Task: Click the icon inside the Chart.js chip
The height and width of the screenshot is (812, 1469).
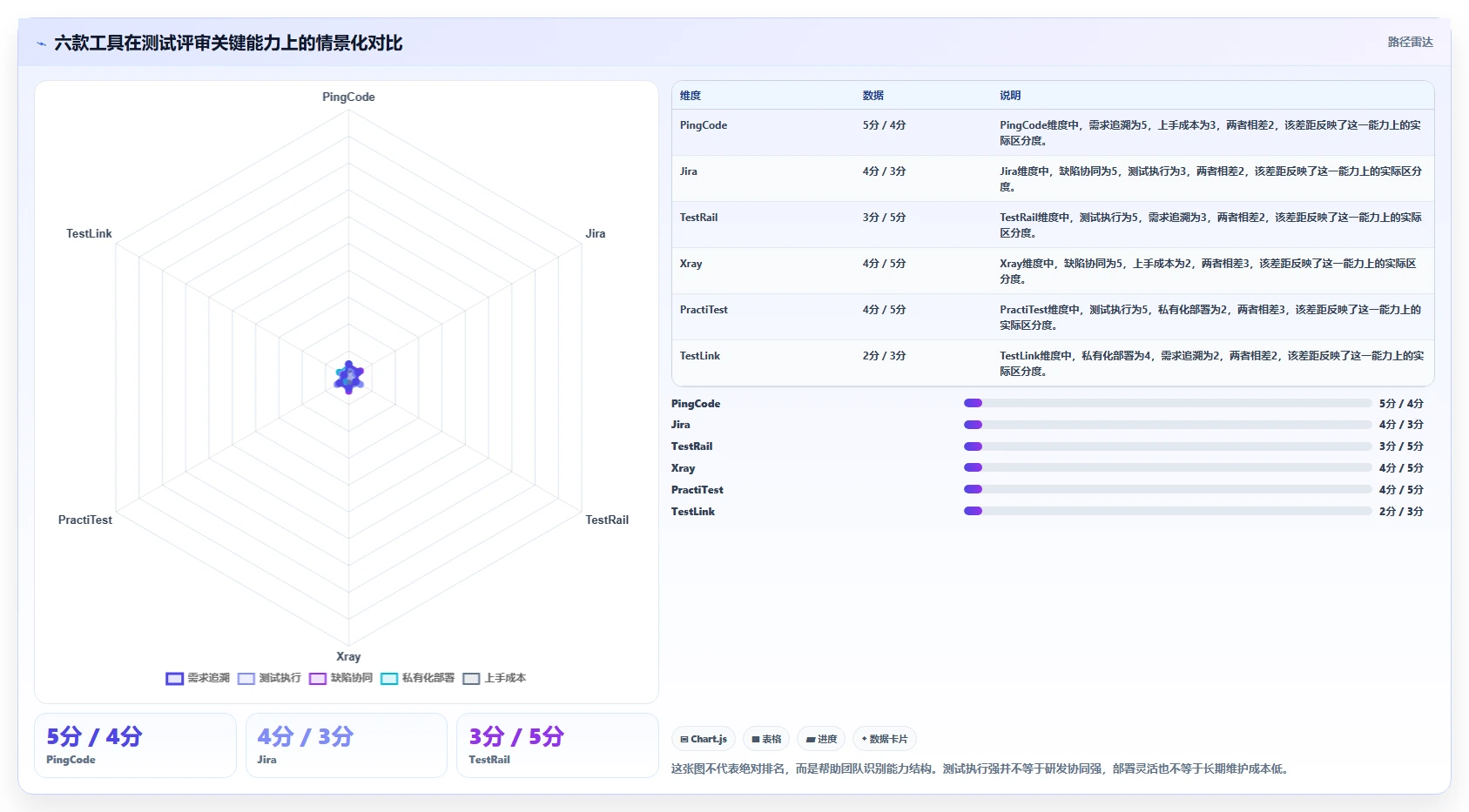Action: coord(684,739)
